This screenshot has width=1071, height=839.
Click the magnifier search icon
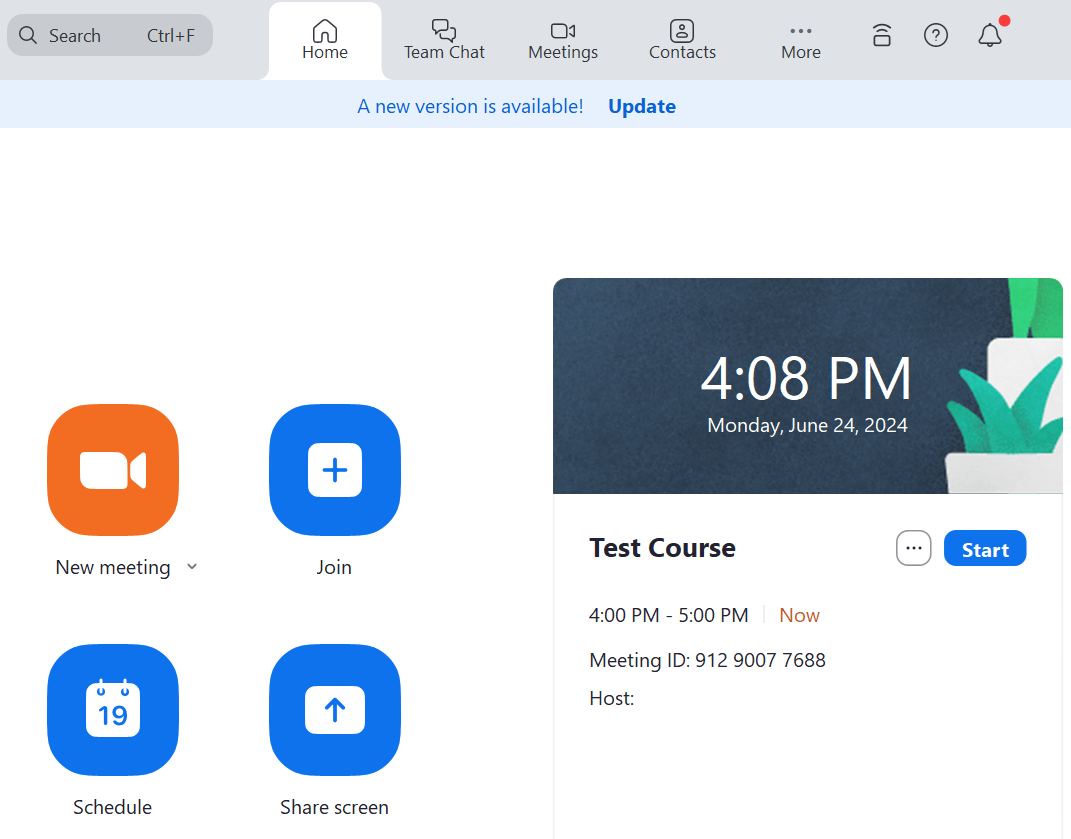28,35
